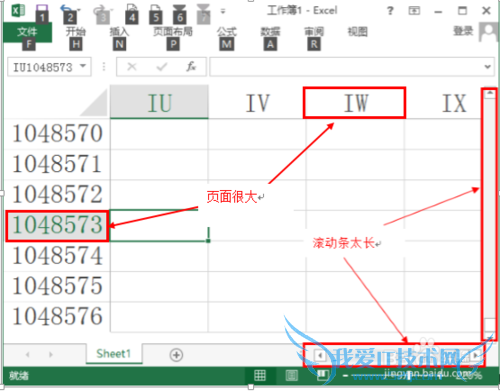Cancel formula entry with X button
The height and width of the screenshot is (391, 500).
(x=132, y=67)
